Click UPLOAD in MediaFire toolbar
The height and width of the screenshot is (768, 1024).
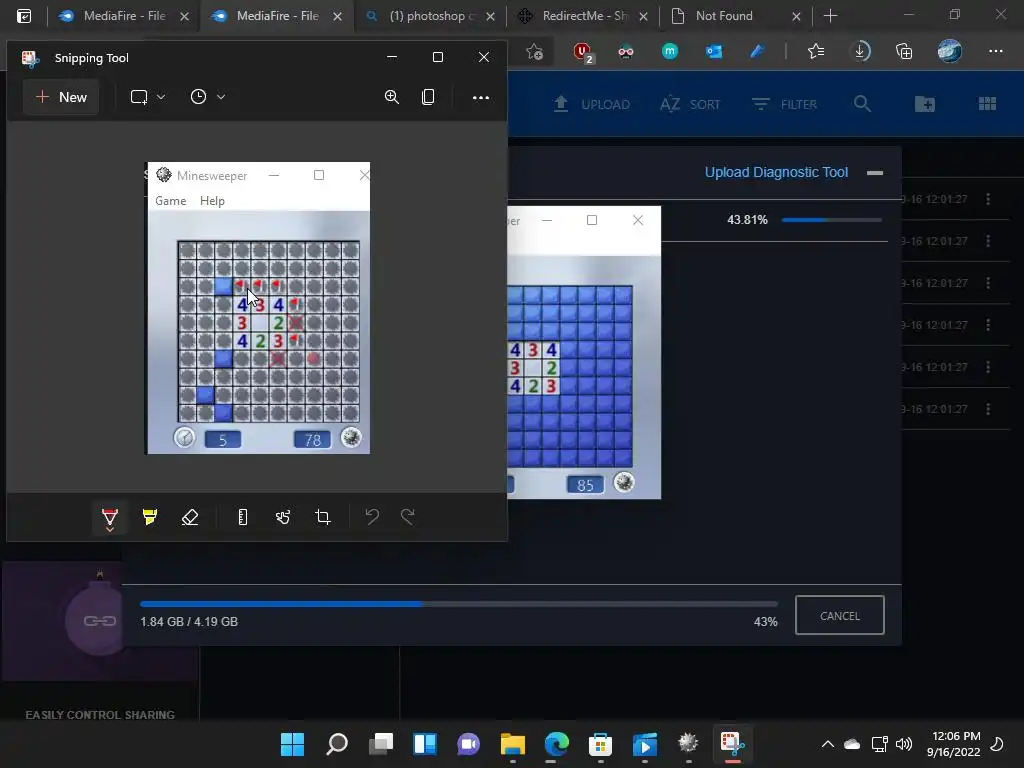click(592, 104)
